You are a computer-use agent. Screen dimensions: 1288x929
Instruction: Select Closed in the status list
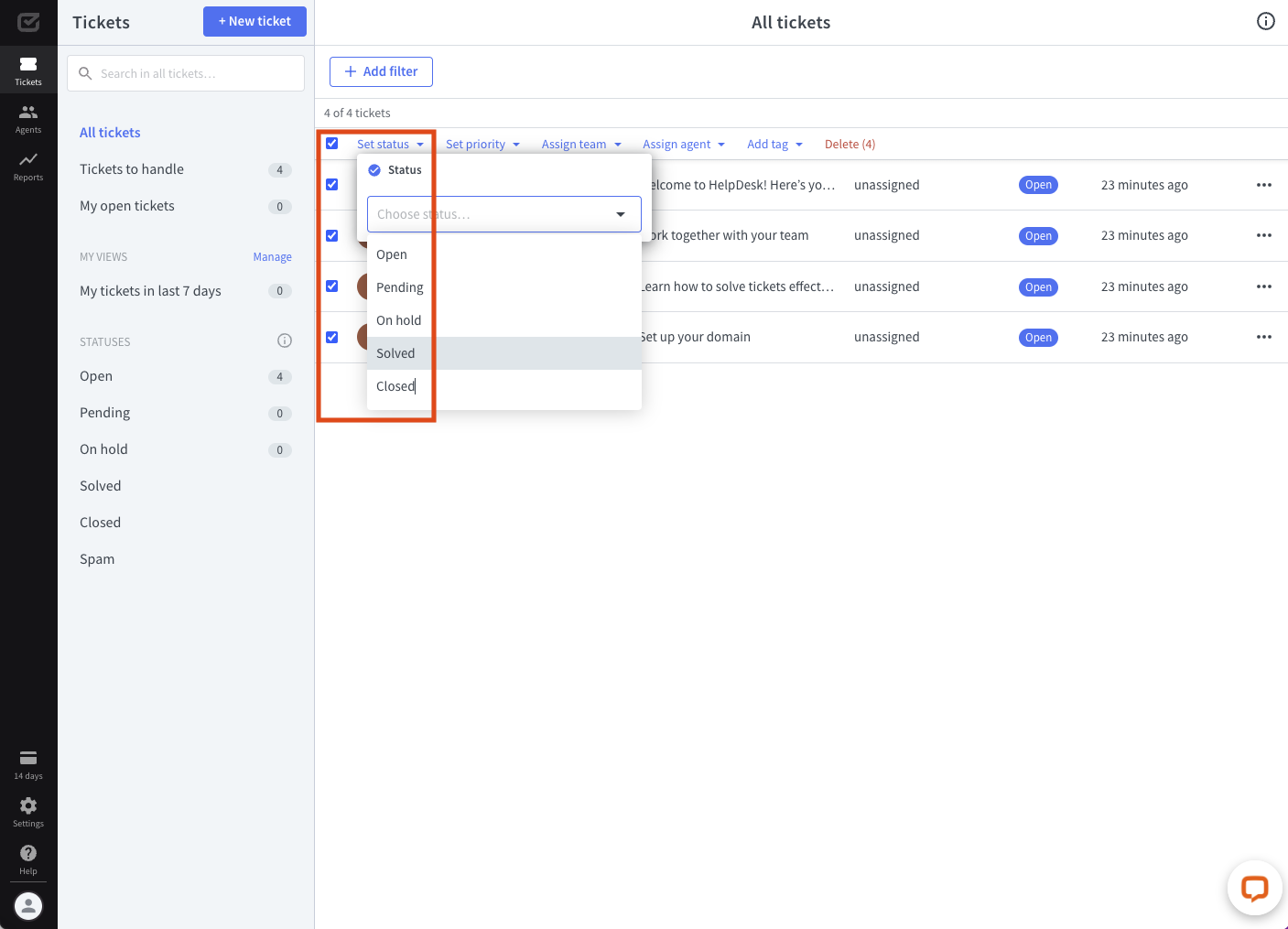pyautogui.click(x=504, y=386)
